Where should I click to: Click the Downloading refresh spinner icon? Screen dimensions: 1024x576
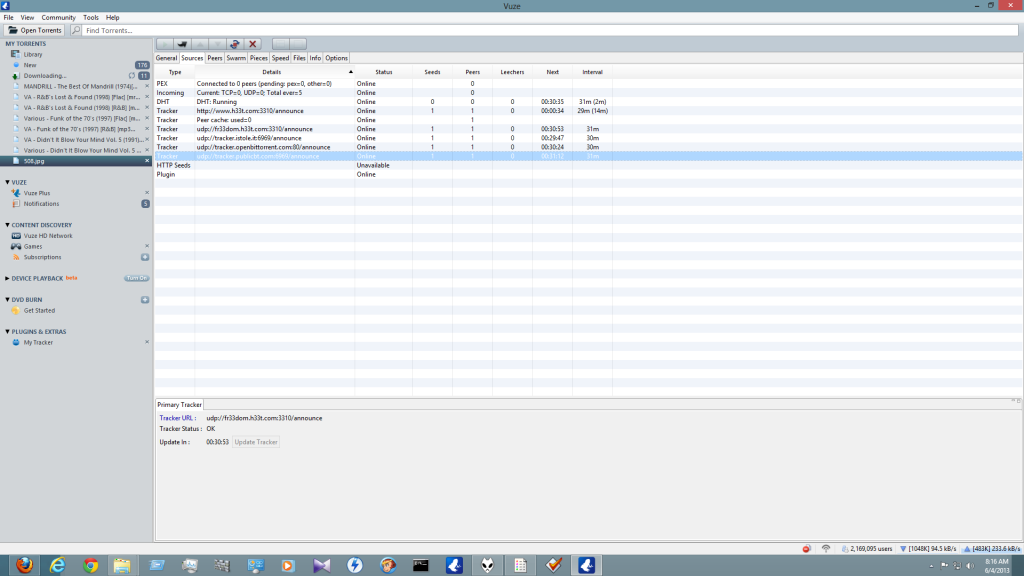[x=132, y=76]
